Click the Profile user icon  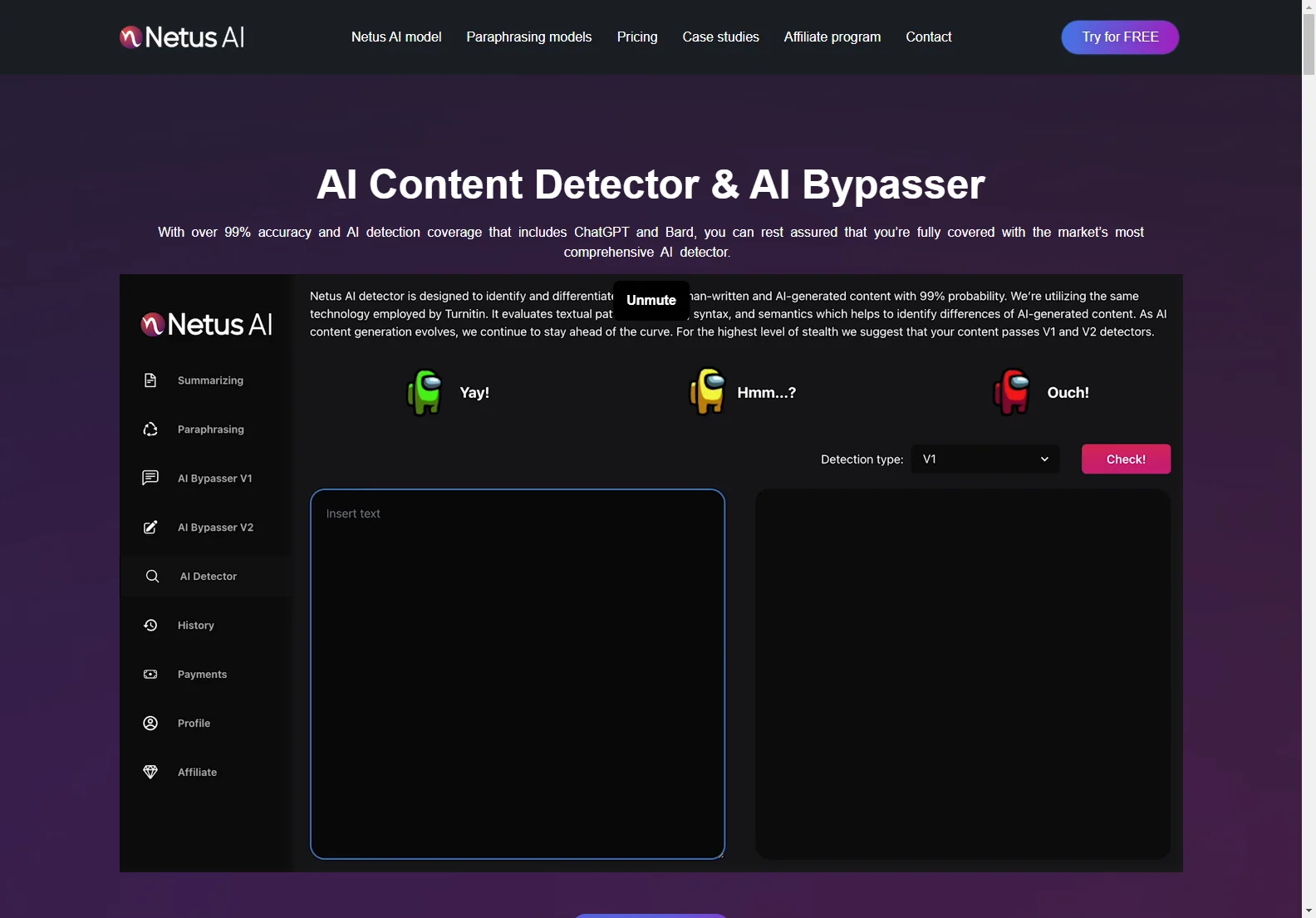coord(150,724)
